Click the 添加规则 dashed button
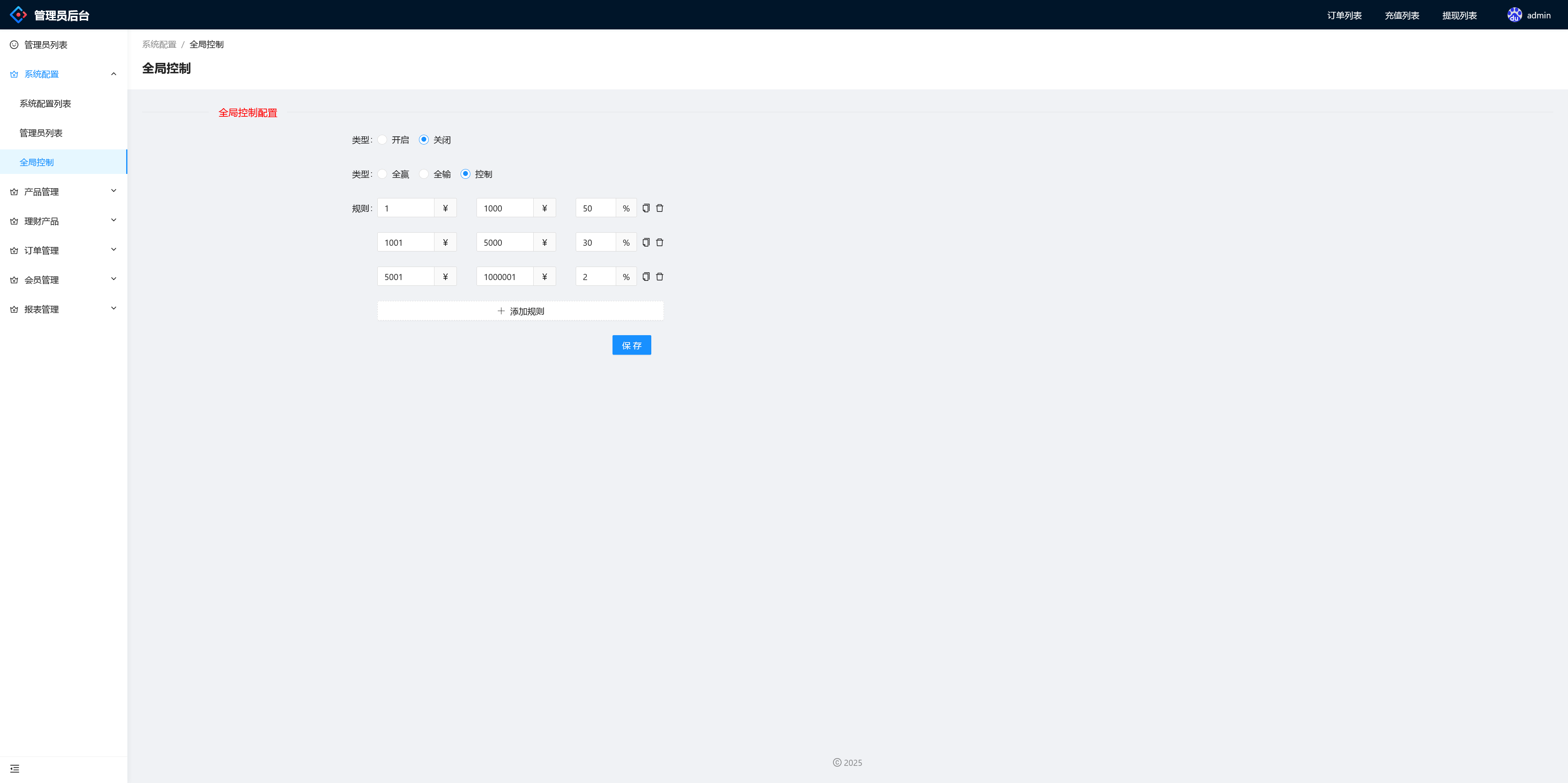 (520, 311)
